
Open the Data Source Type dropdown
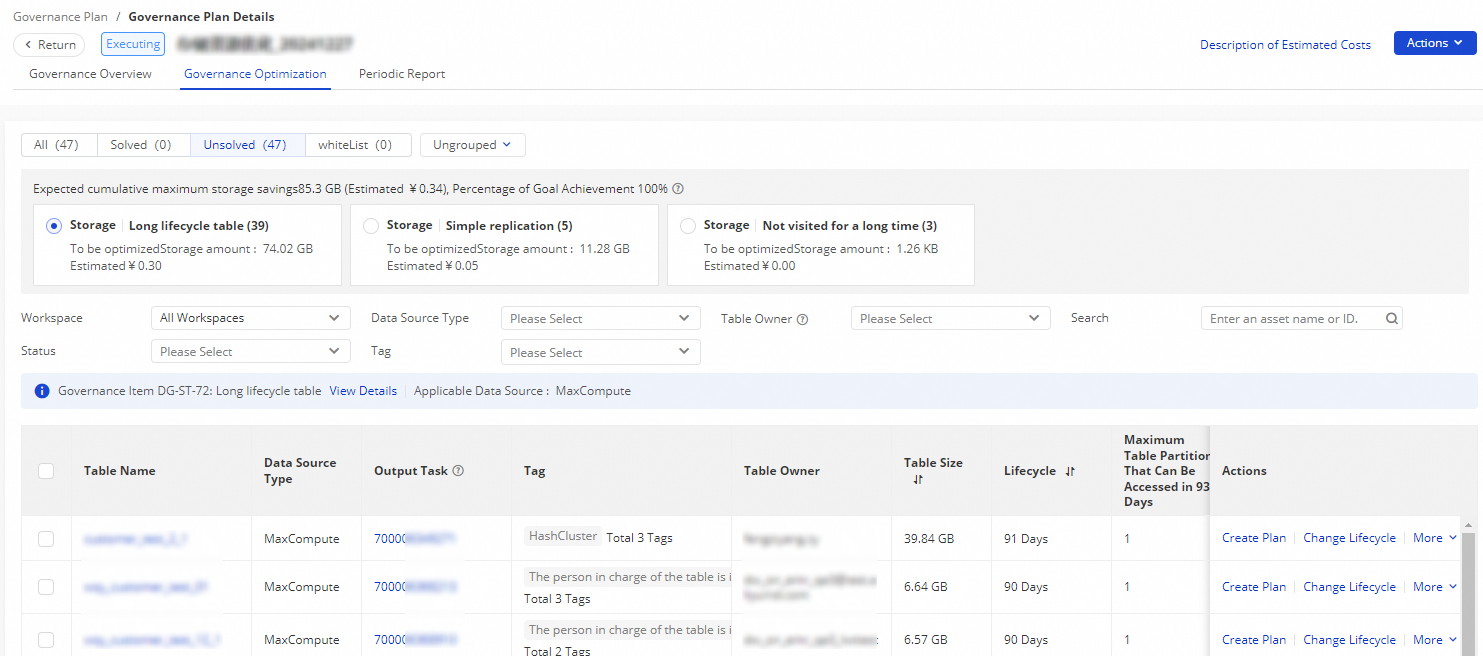tap(601, 318)
